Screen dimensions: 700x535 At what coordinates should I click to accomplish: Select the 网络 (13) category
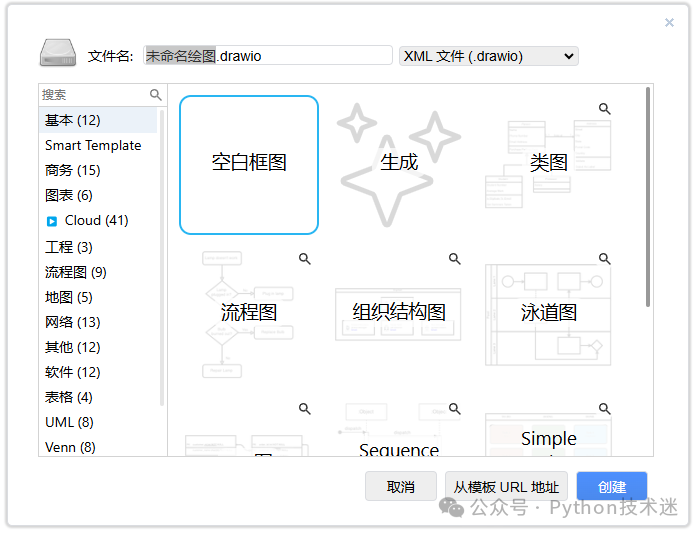pos(98,322)
